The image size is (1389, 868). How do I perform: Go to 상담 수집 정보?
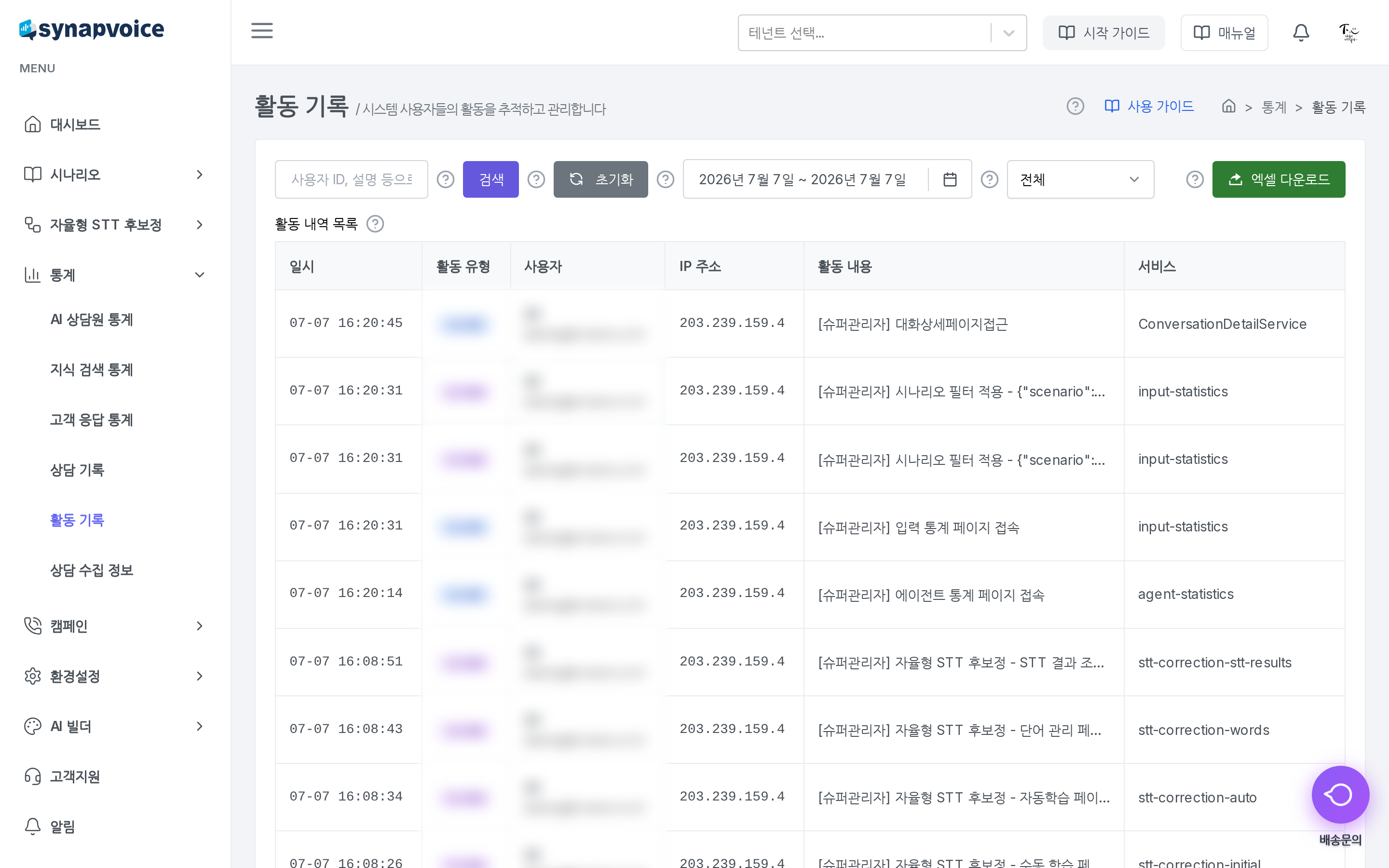click(x=92, y=570)
